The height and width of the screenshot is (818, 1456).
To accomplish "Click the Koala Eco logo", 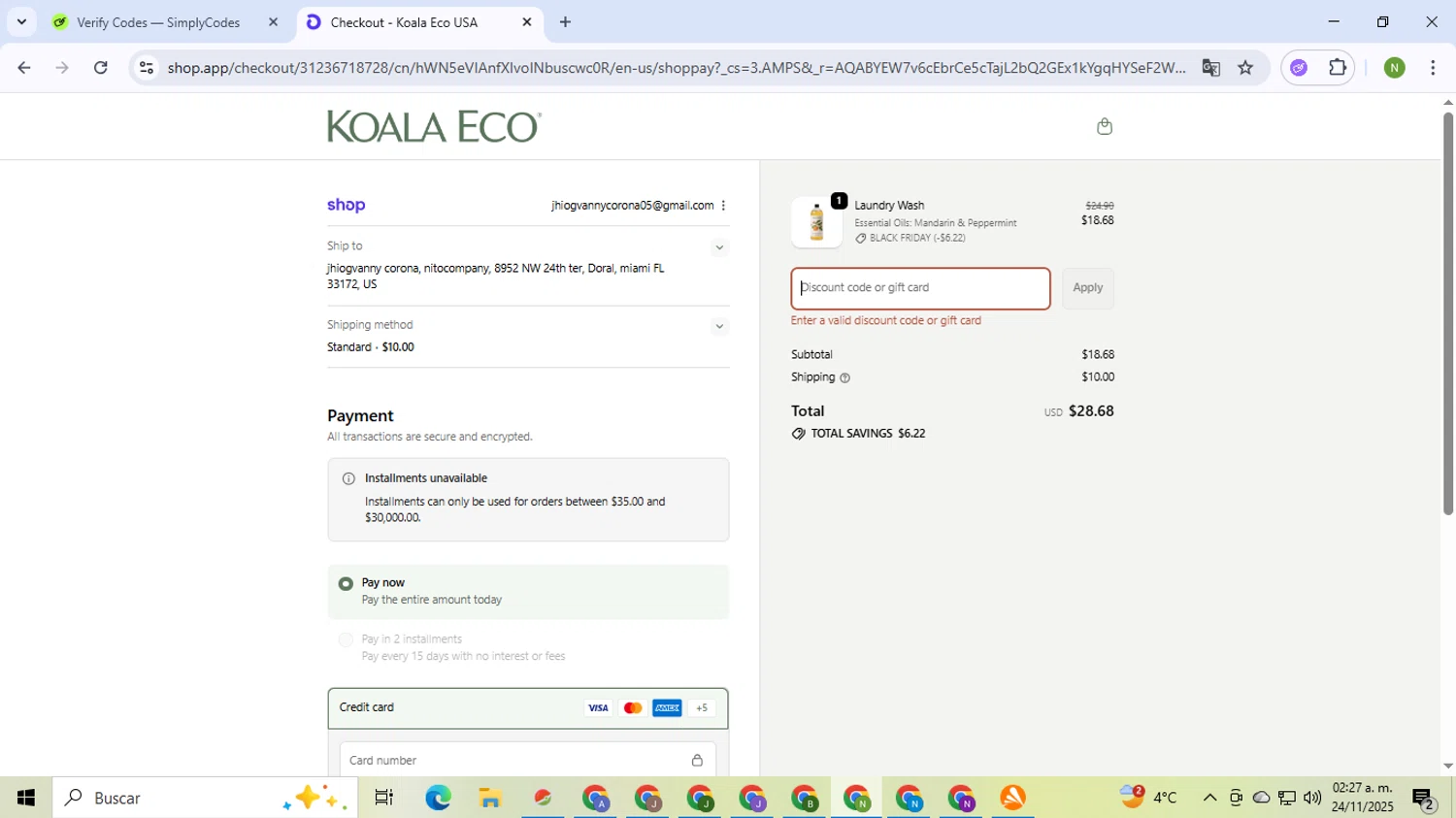I will 434,126.
